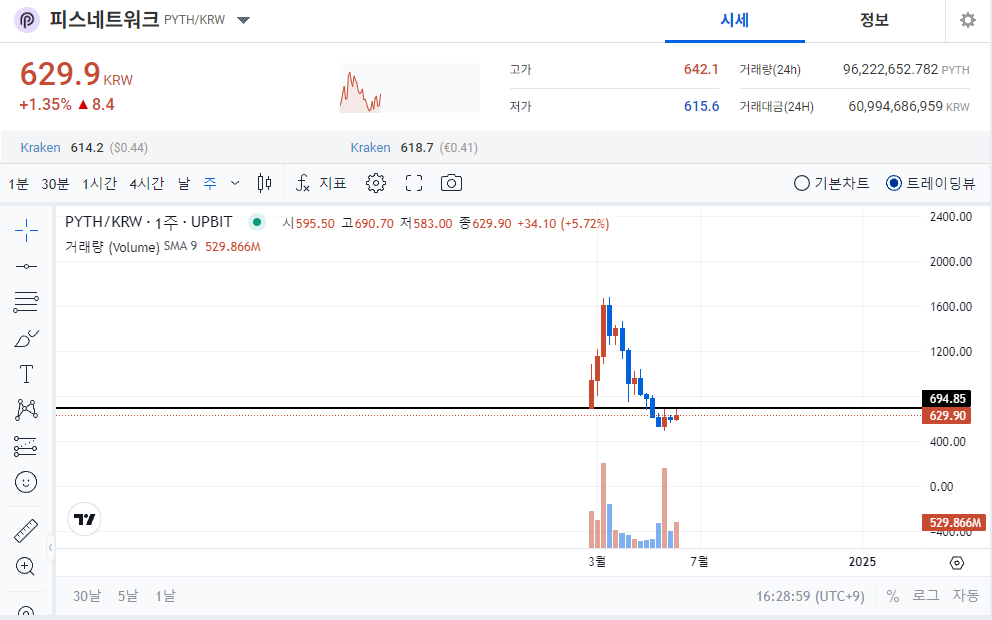
Task: Open the chart patterns tool
Action: [x=26, y=410]
